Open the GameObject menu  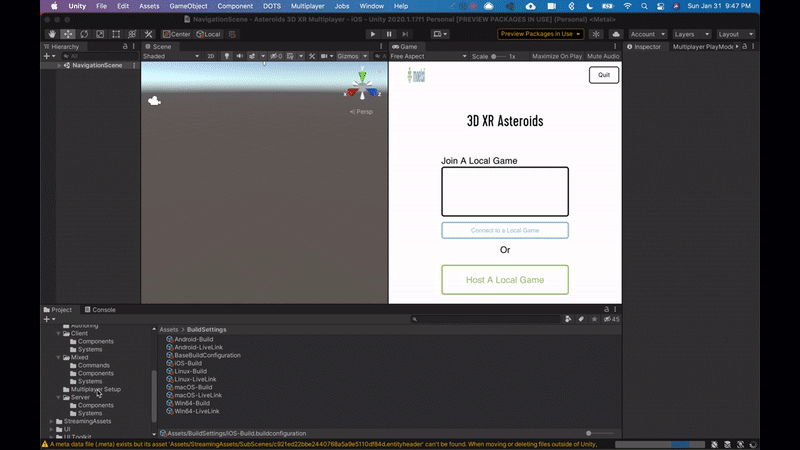pos(186,6)
